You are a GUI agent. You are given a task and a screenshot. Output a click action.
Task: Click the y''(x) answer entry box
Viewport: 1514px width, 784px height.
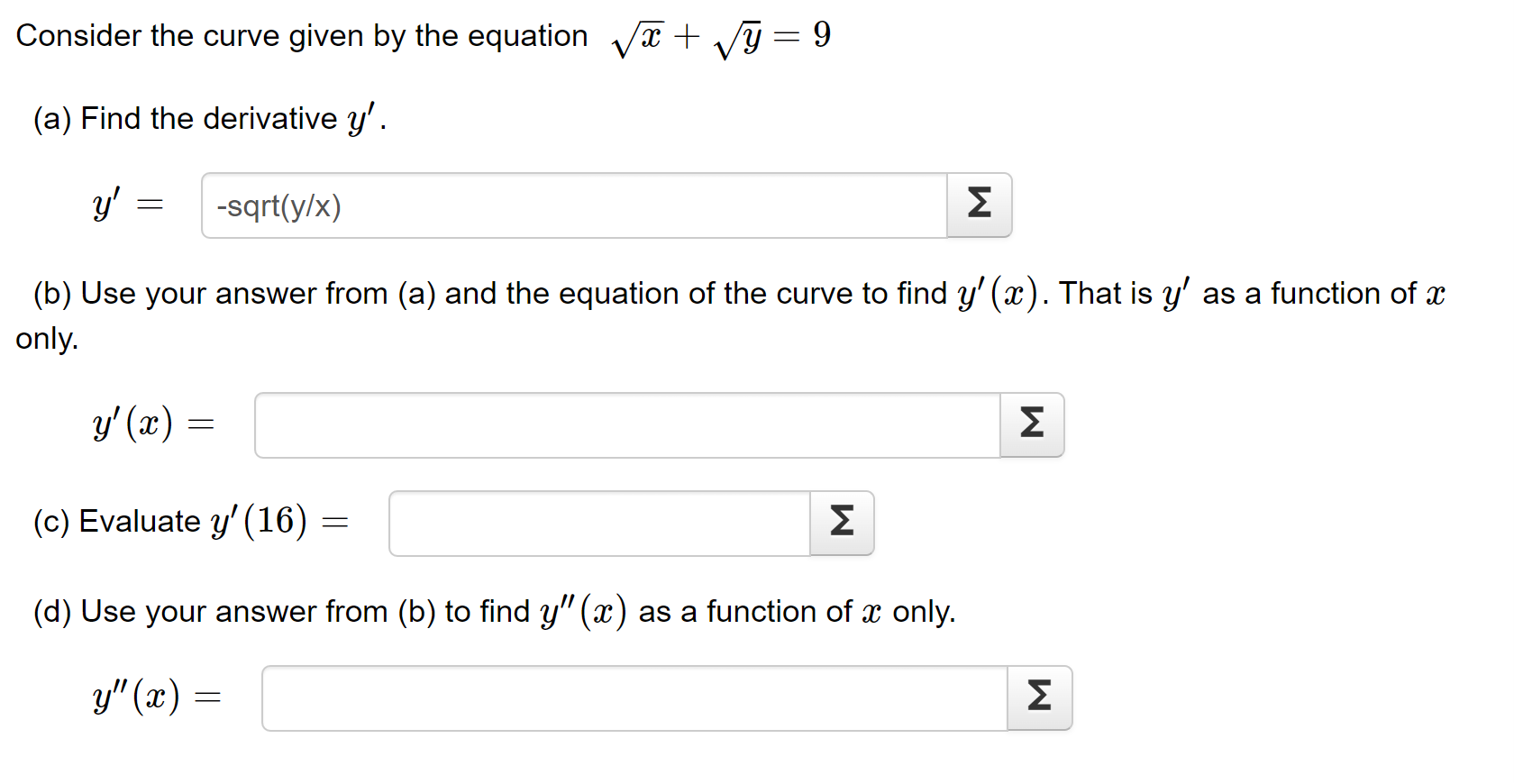click(x=631, y=697)
